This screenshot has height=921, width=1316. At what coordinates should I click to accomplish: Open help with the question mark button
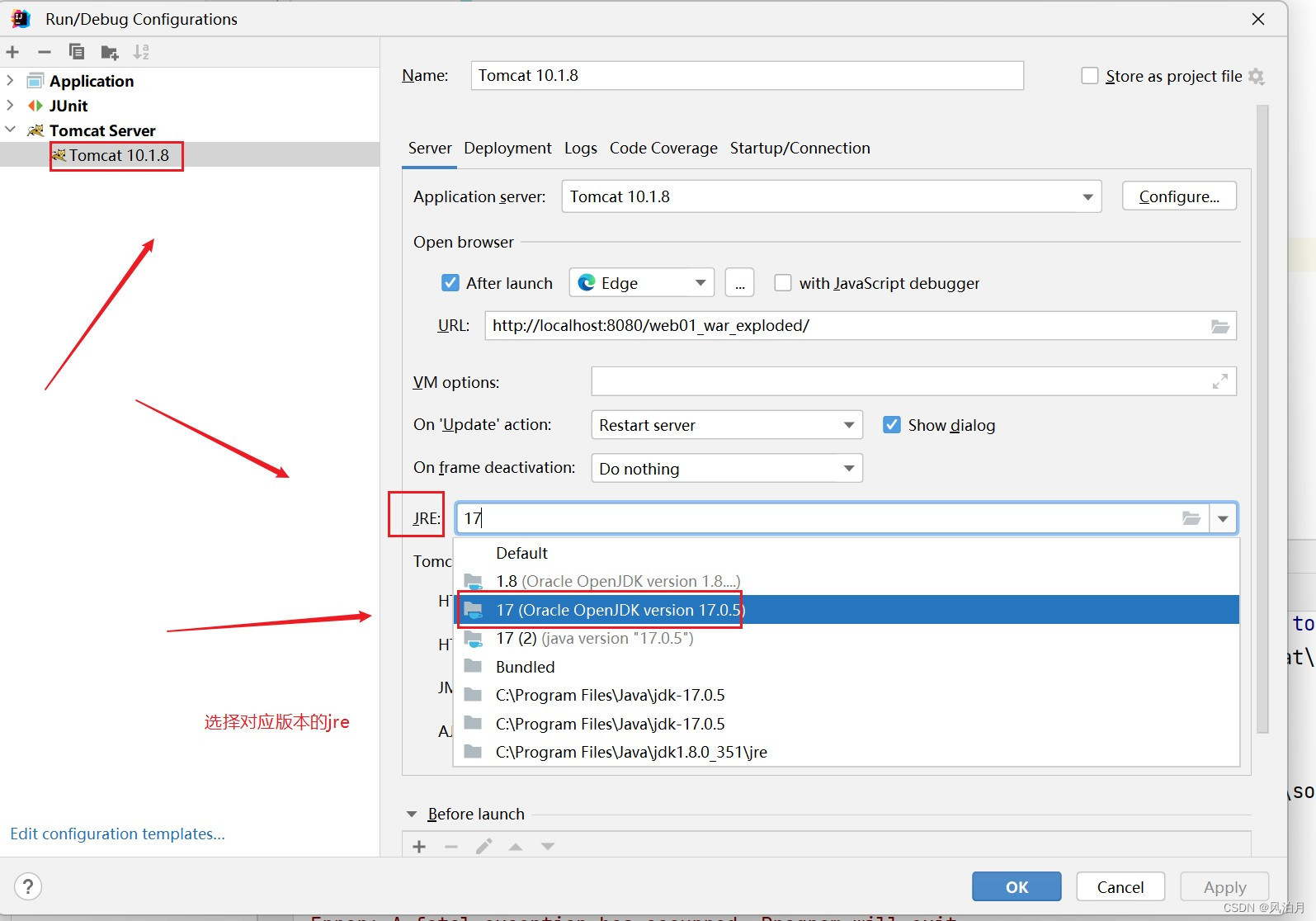(x=28, y=887)
